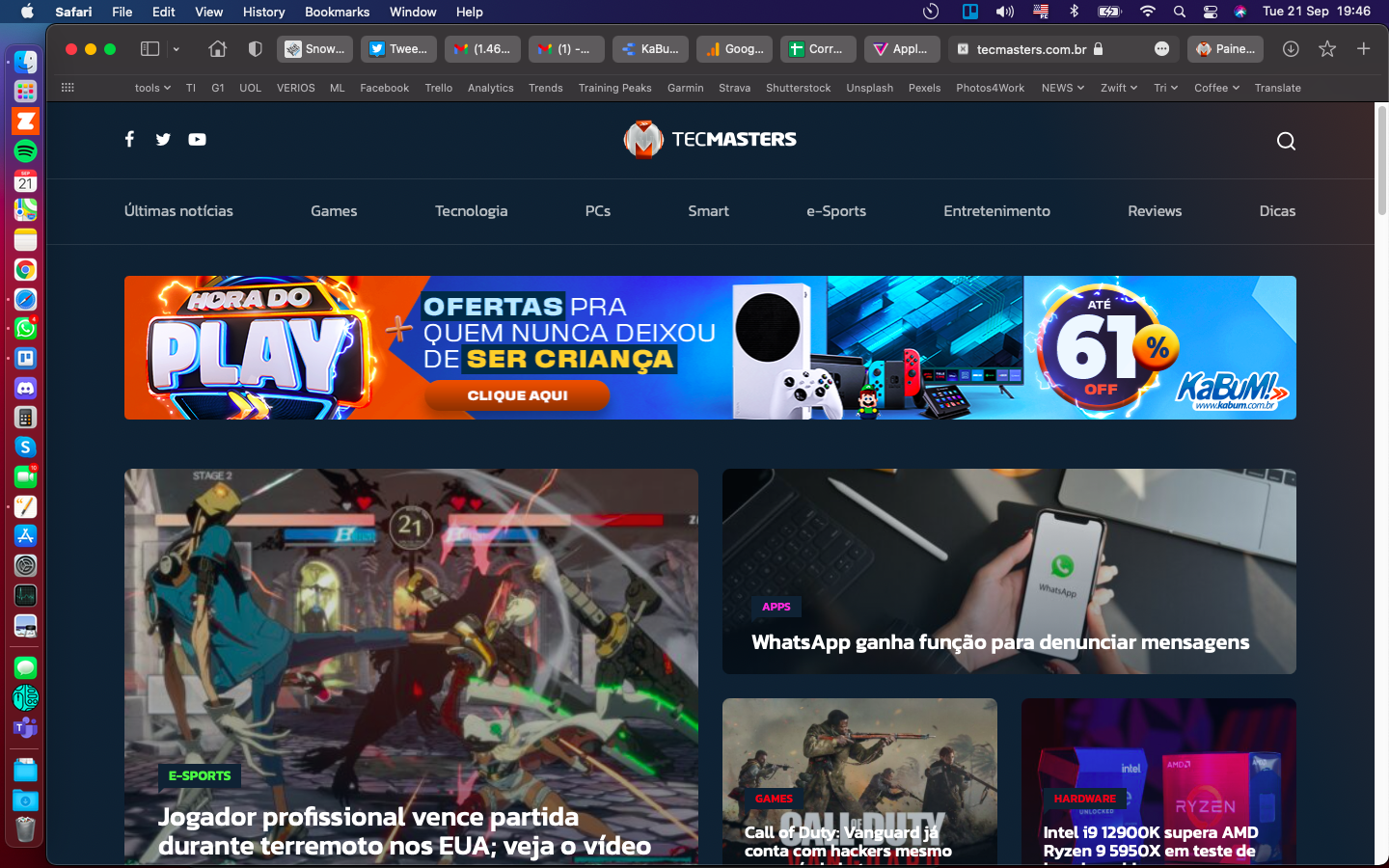Show the favorites grid icon
Viewport: 1389px width, 868px height.
(x=68, y=87)
